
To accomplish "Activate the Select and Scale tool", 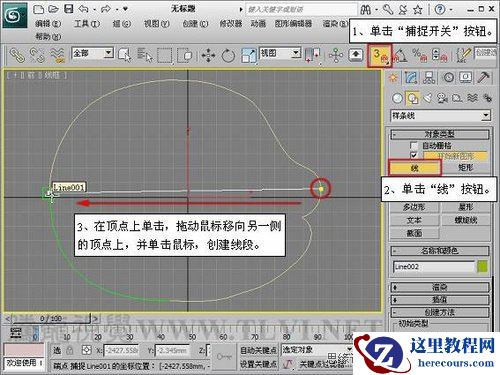I will pyautogui.click(x=248, y=55).
